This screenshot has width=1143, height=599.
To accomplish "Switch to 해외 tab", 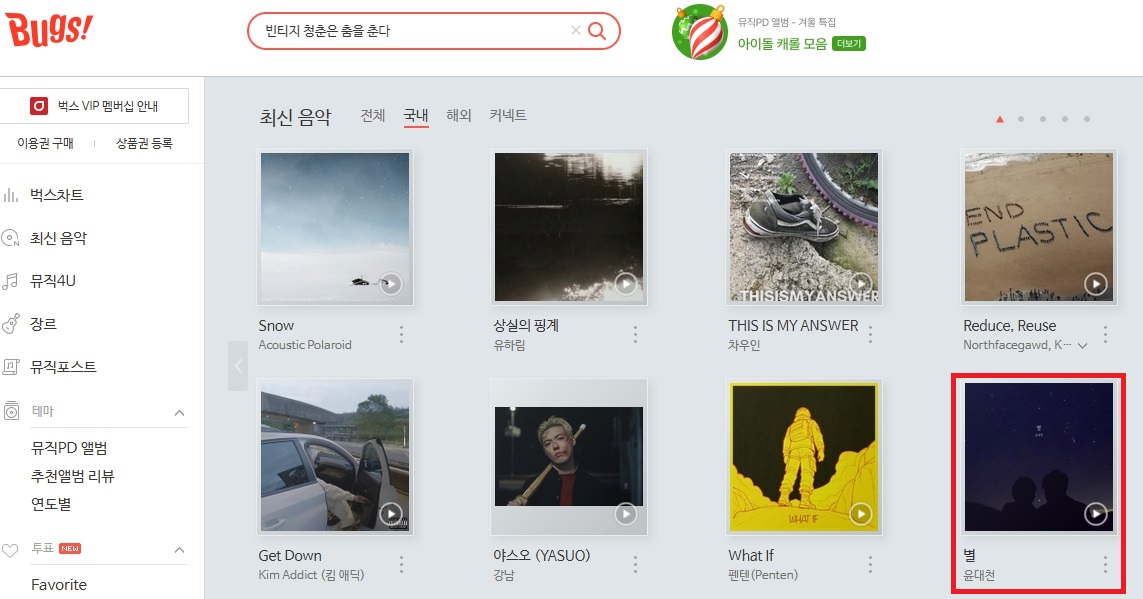I will tap(459, 115).
